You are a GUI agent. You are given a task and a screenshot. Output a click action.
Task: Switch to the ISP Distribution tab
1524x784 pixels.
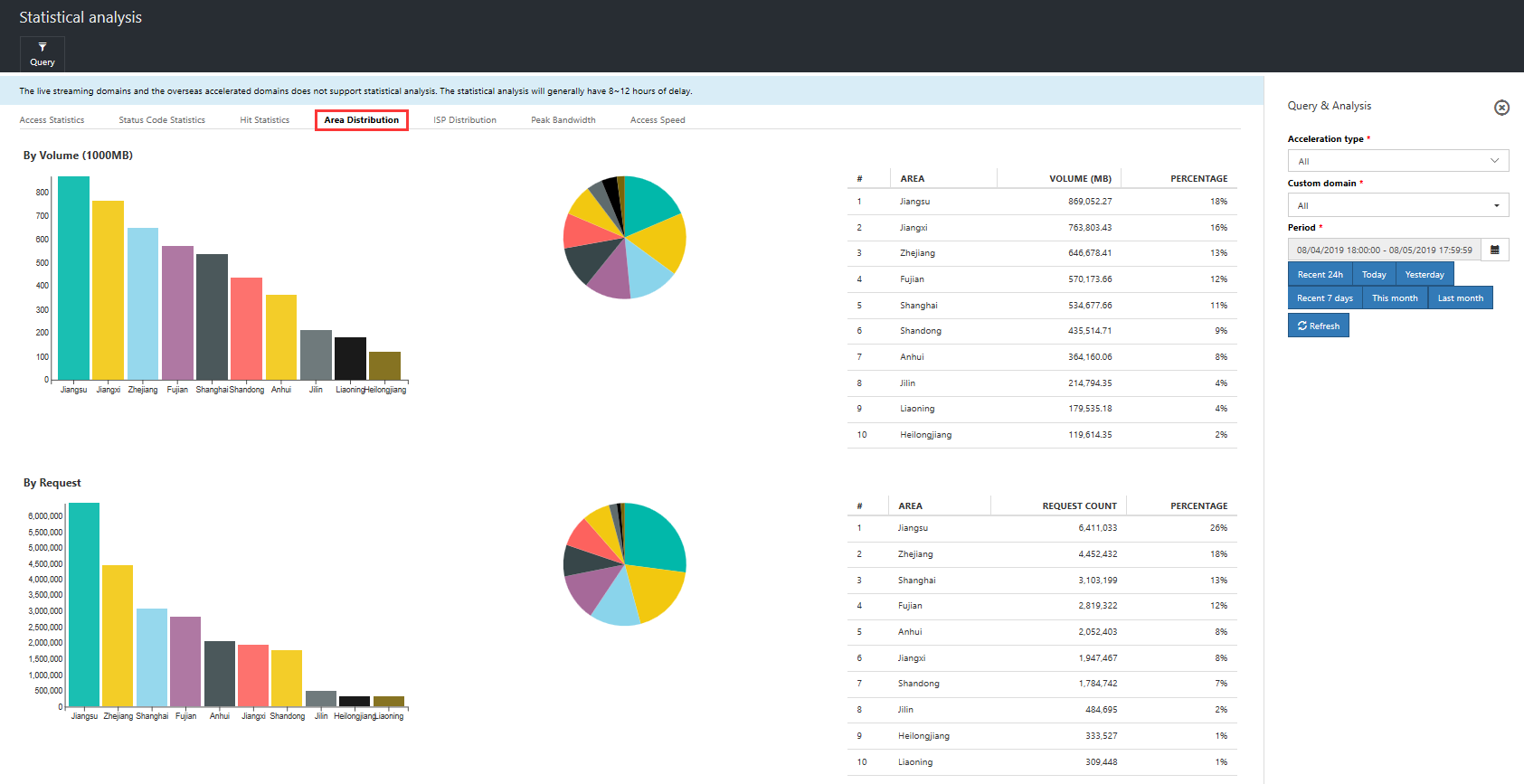(x=465, y=120)
